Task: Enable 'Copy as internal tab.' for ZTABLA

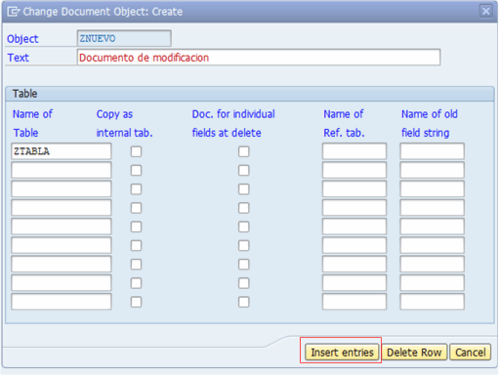Action: [136, 152]
